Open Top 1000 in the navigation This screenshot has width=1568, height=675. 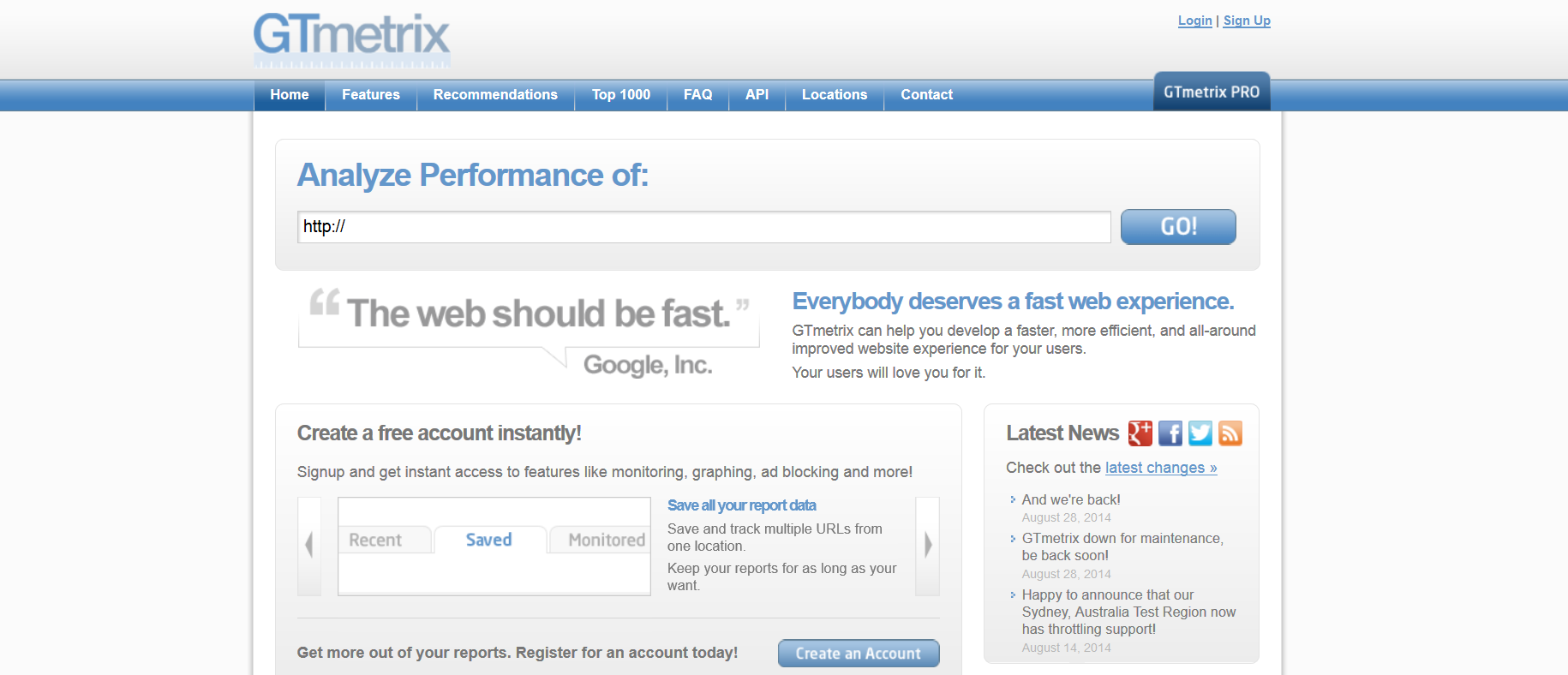pyautogui.click(x=621, y=95)
